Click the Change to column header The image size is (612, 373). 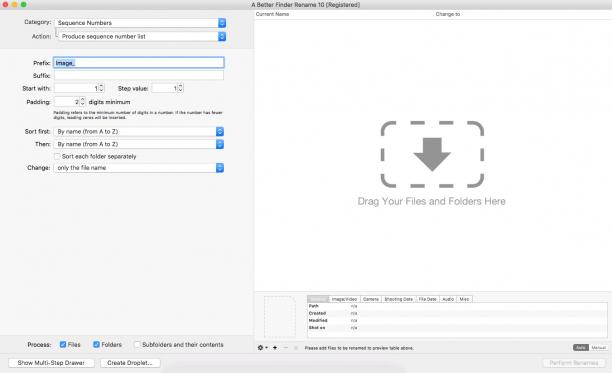tap(448, 14)
